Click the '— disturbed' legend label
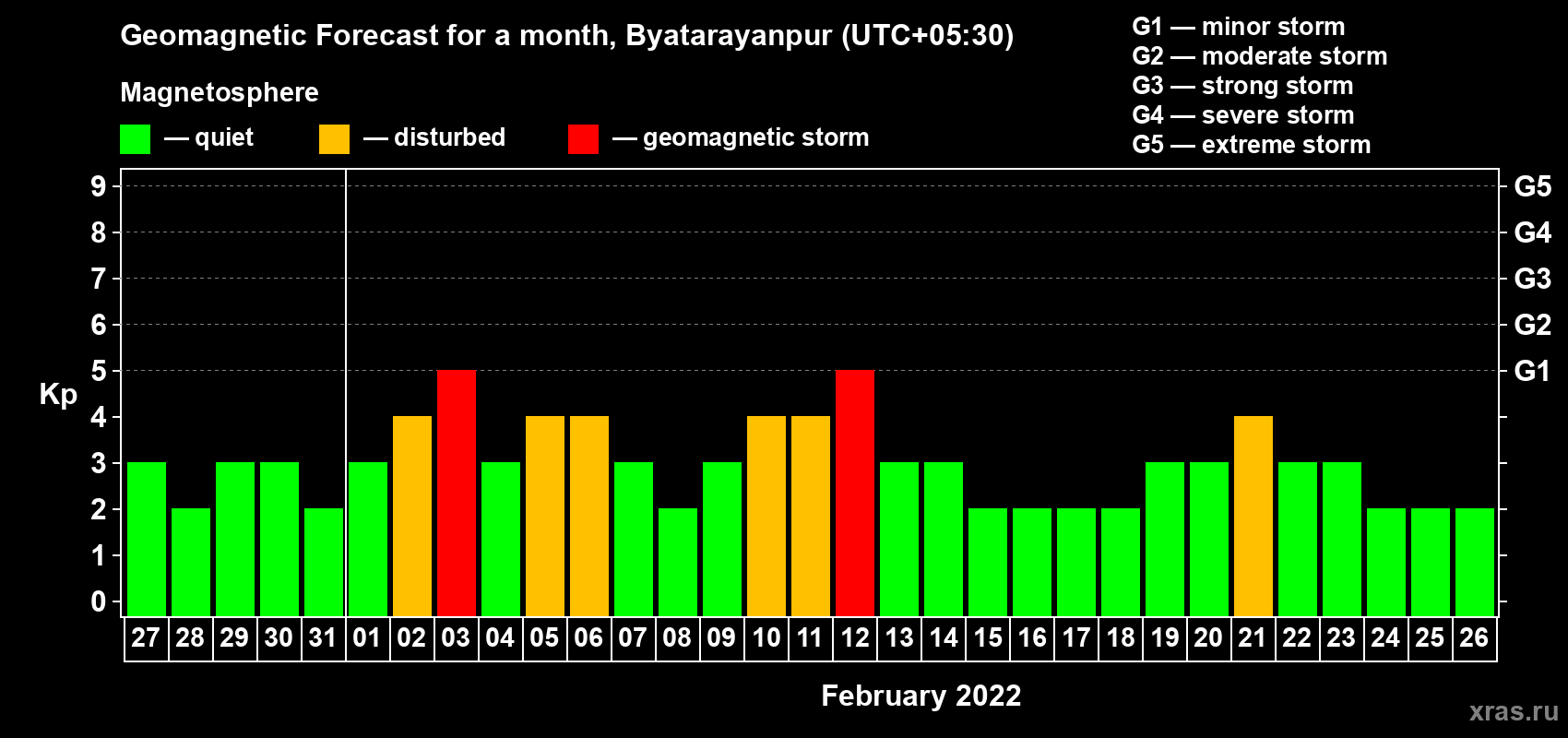Viewport: 1568px width, 738px height. (x=434, y=137)
